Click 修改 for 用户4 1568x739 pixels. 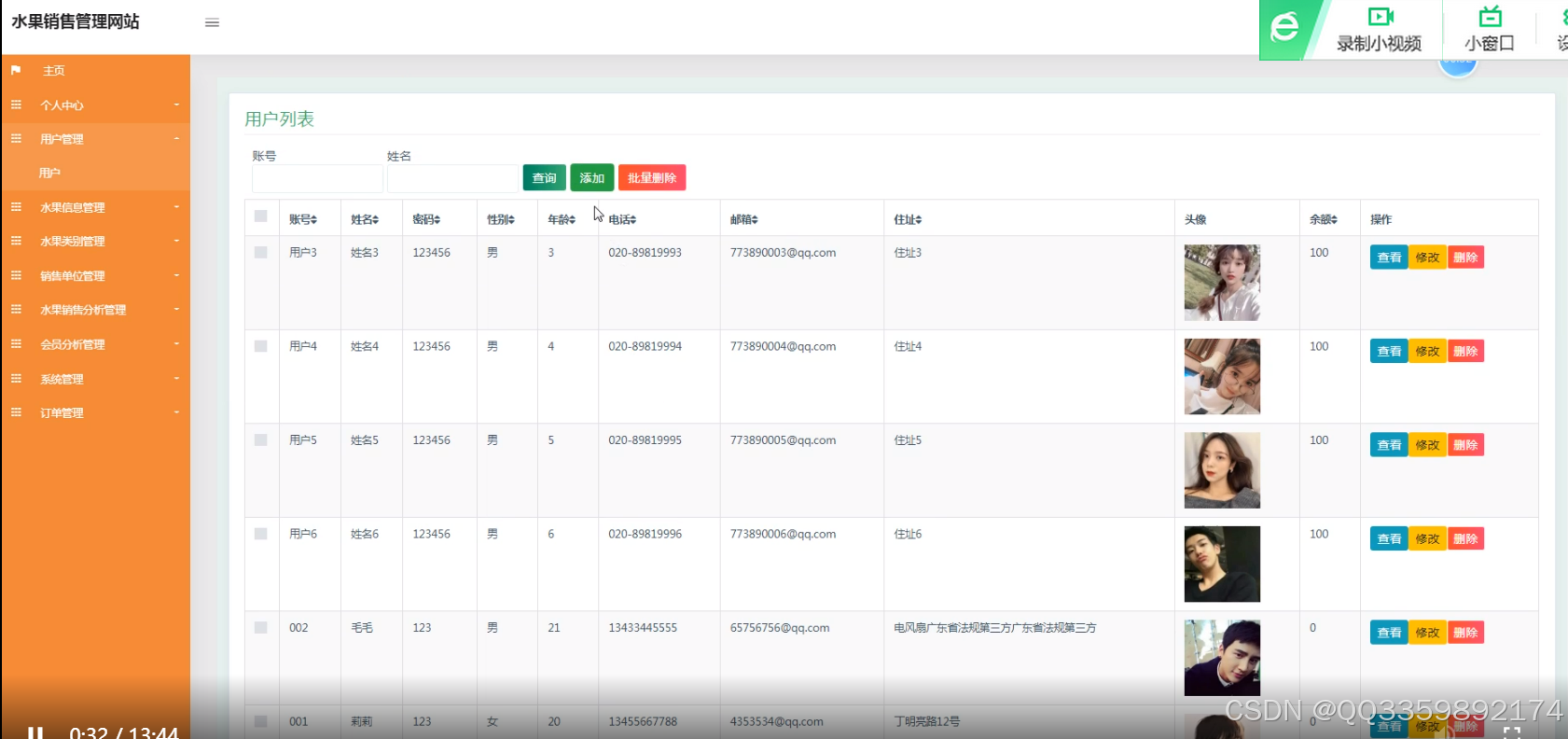(x=1427, y=351)
